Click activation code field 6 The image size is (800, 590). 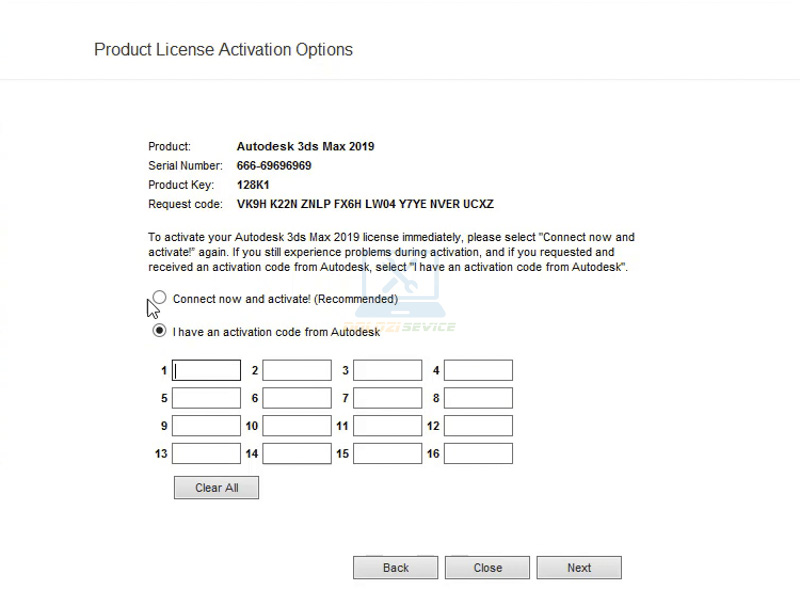click(x=297, y=398)
